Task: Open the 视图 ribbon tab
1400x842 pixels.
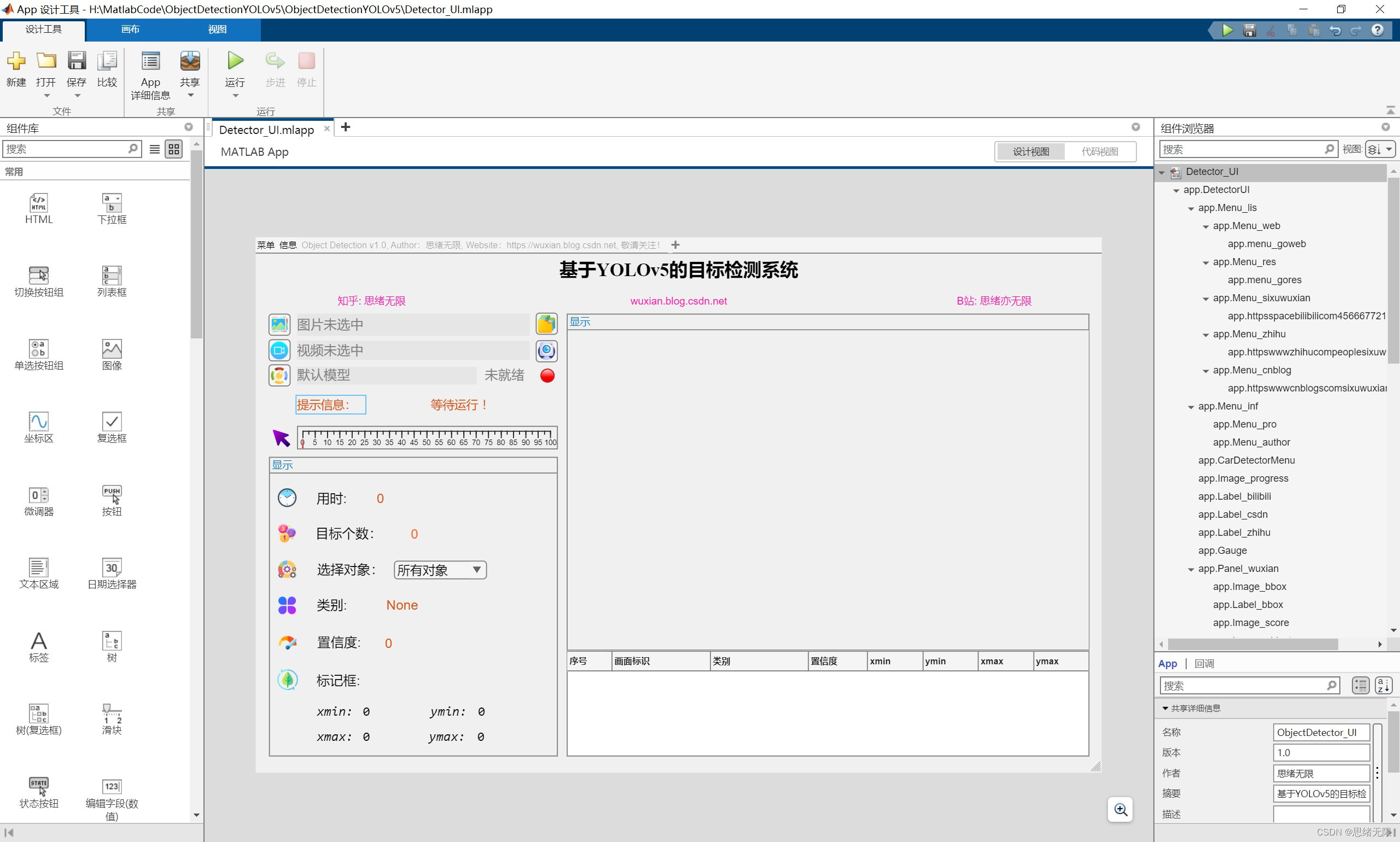Action: coord(217,30)
